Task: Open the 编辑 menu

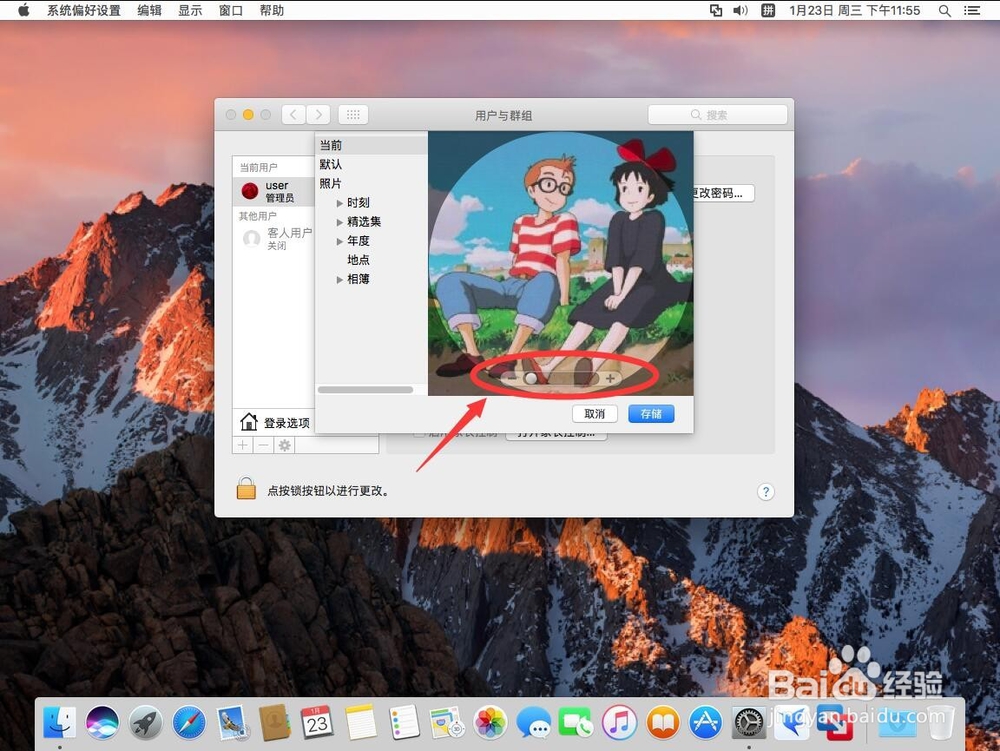Action: pos(149,10)
